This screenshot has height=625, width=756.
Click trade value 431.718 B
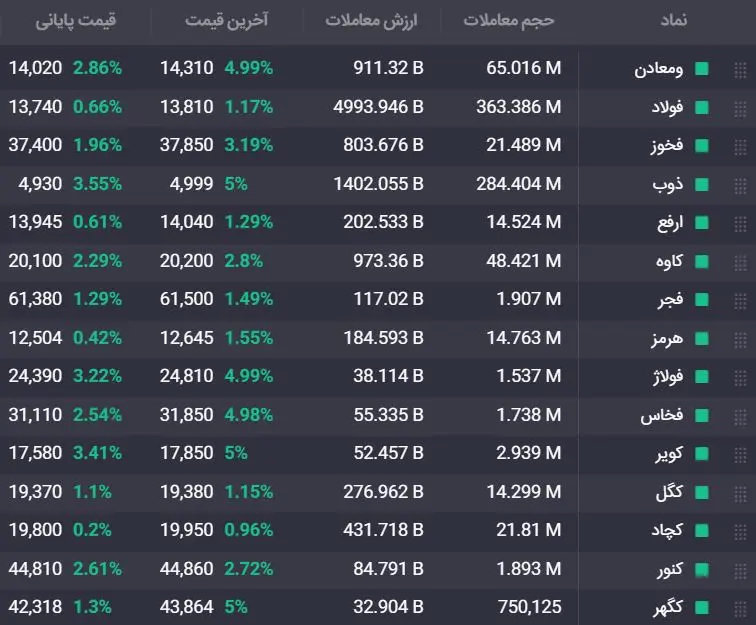point(383,530)
